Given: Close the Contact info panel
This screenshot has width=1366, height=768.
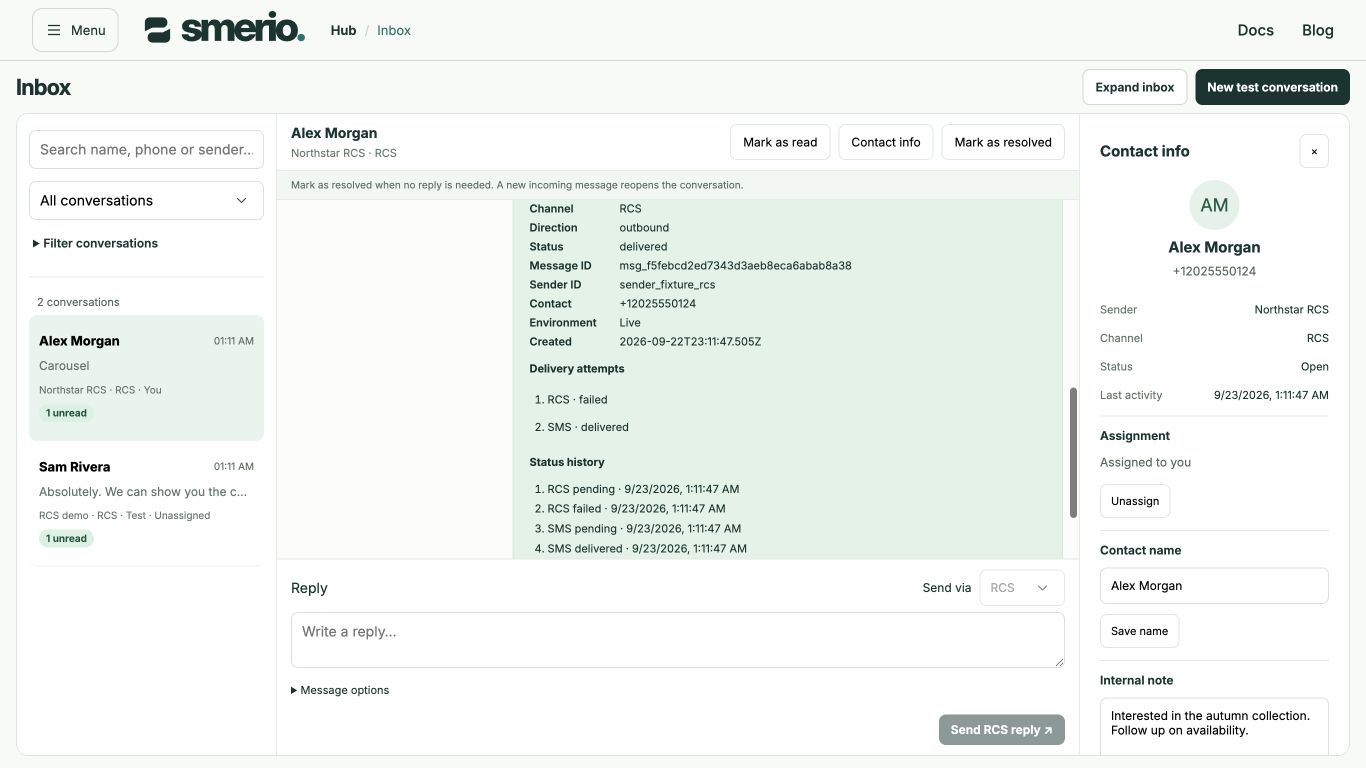Looking at the screenshot, I should click(x=1314, y=151).
